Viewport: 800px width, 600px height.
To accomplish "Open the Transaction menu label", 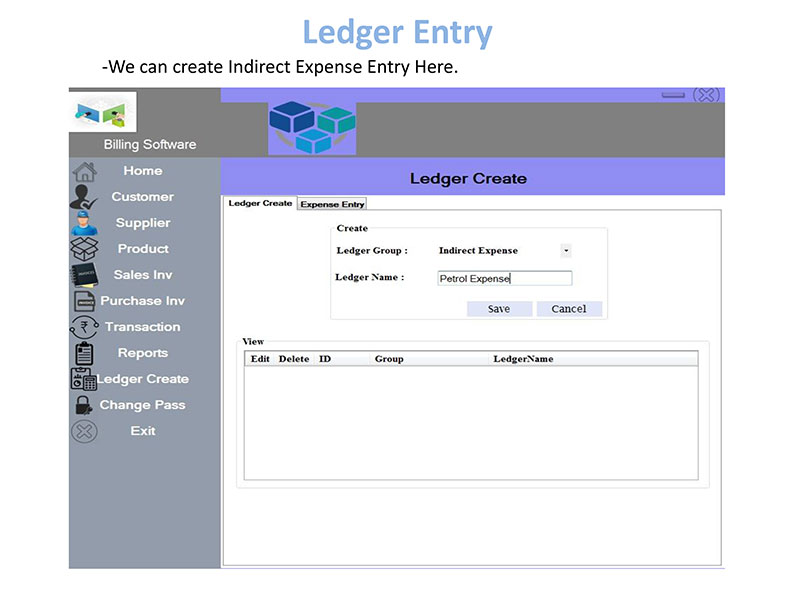I will point(143,327).
